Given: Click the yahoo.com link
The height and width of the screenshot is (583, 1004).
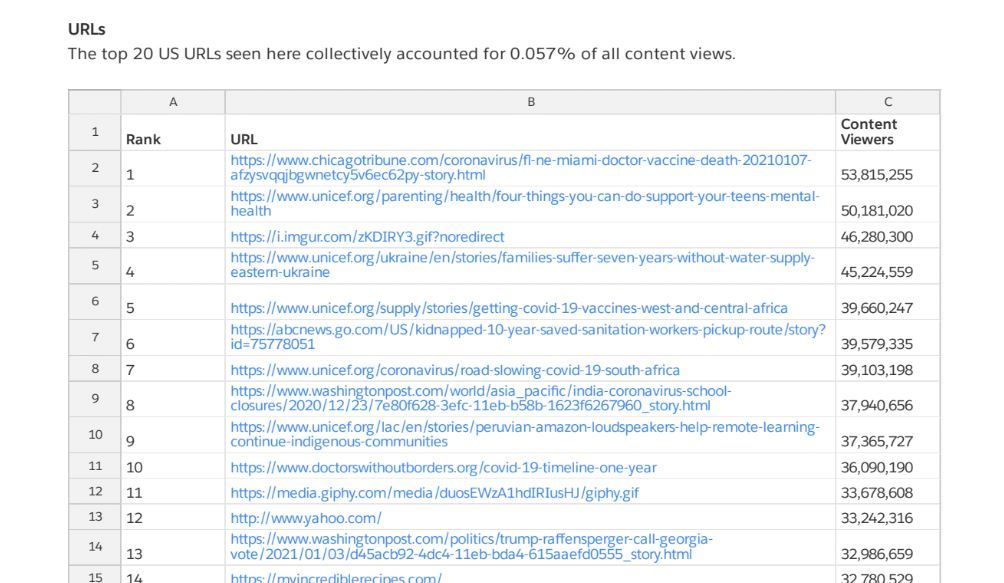Looking at the screenshot, I should (x=305, y=518).
